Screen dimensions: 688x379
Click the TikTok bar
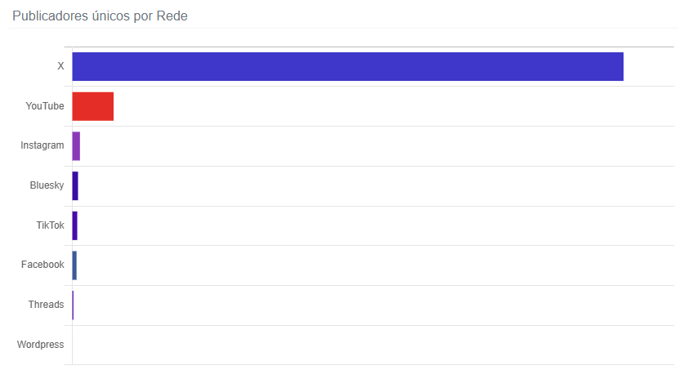(x=75, y=225)
